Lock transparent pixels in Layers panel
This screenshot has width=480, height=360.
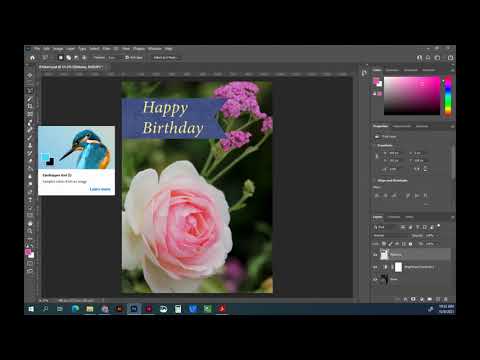pos(384,244)
